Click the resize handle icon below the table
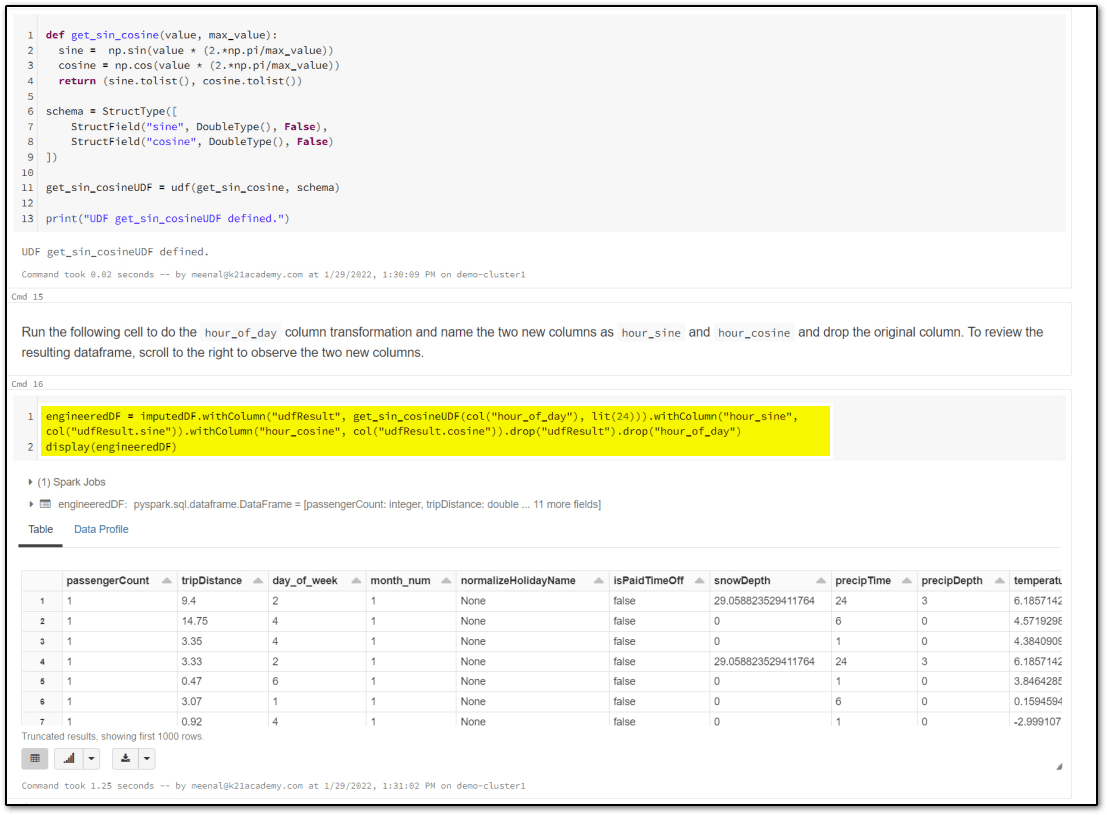This screenshot has width=1107, height=815. [x=1057, y=765]
